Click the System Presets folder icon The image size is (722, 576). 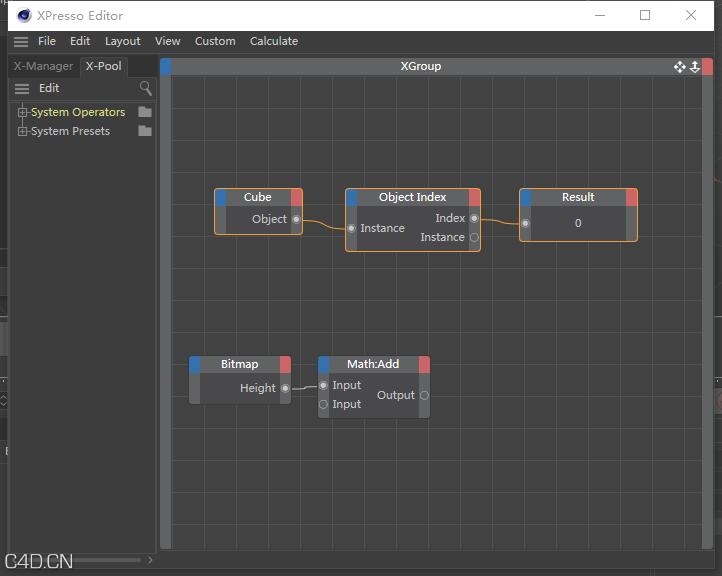[x=145, y=131]
